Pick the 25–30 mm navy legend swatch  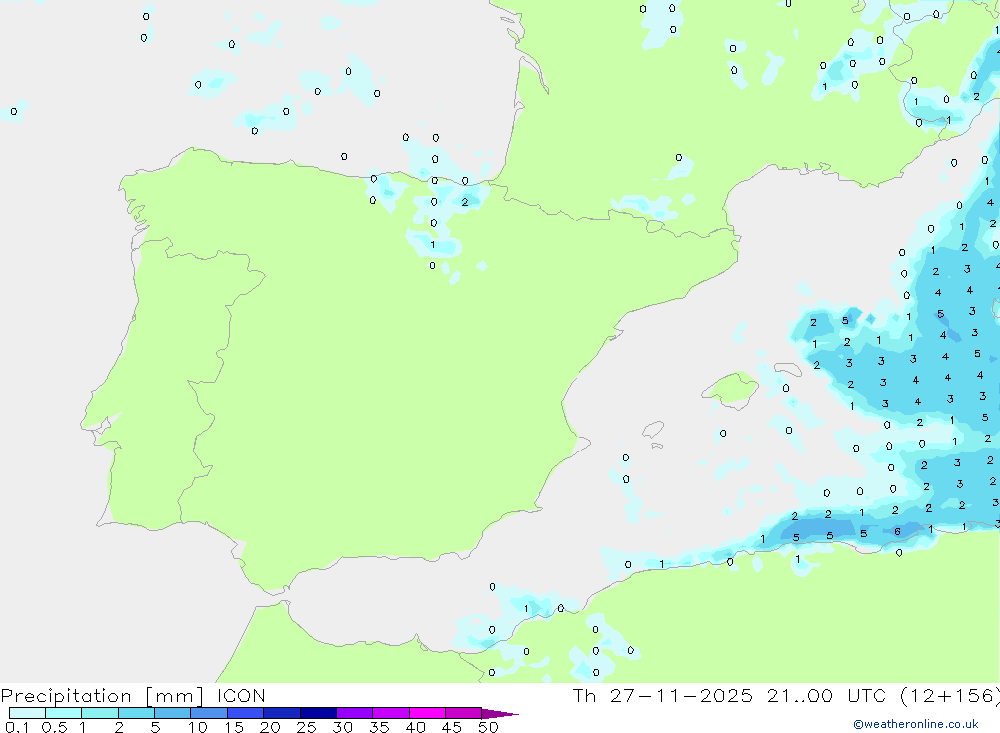pyautogui.click(x=318, y=713)
